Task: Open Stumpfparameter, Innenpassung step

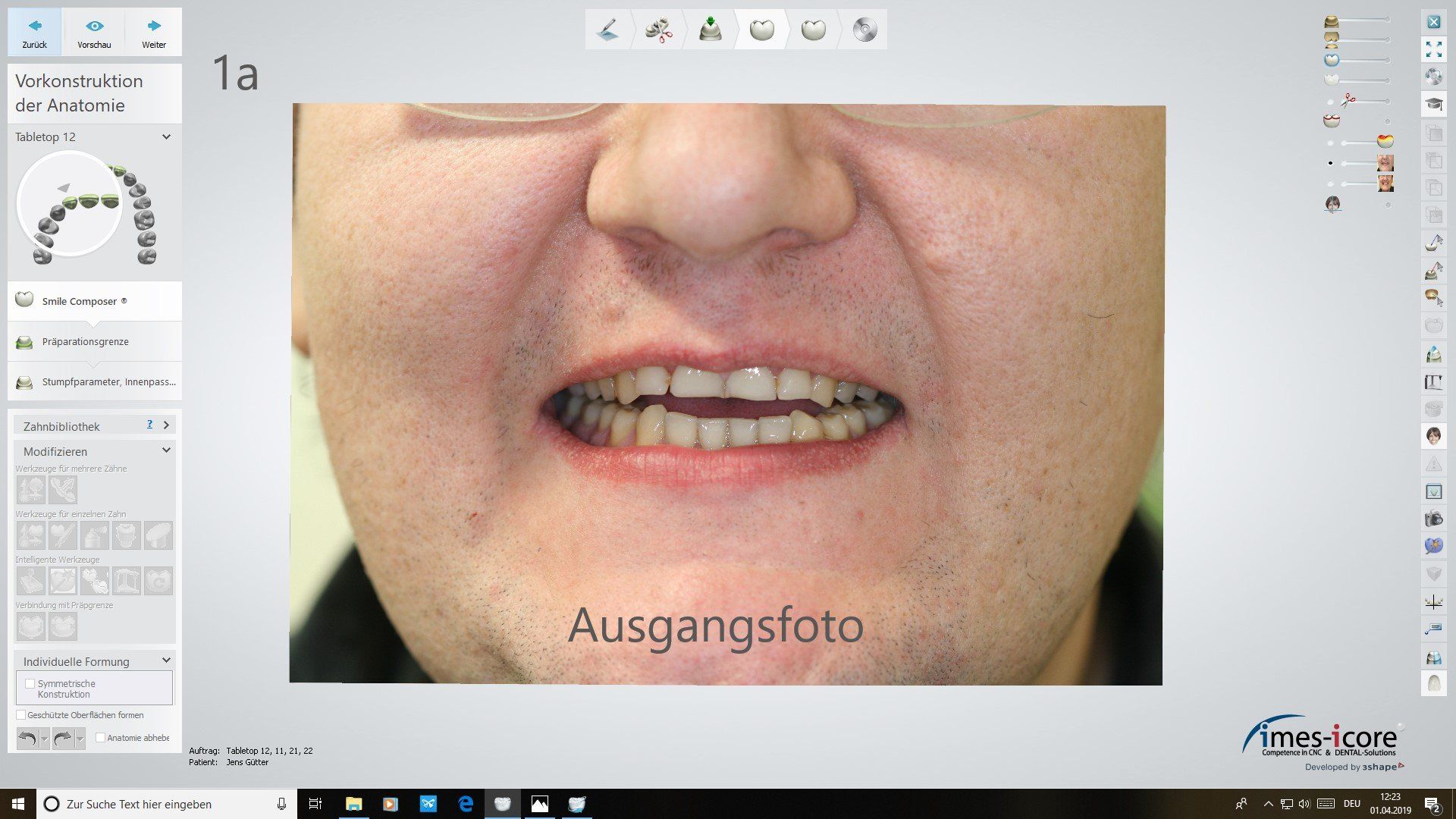Action: click(108, 382)
